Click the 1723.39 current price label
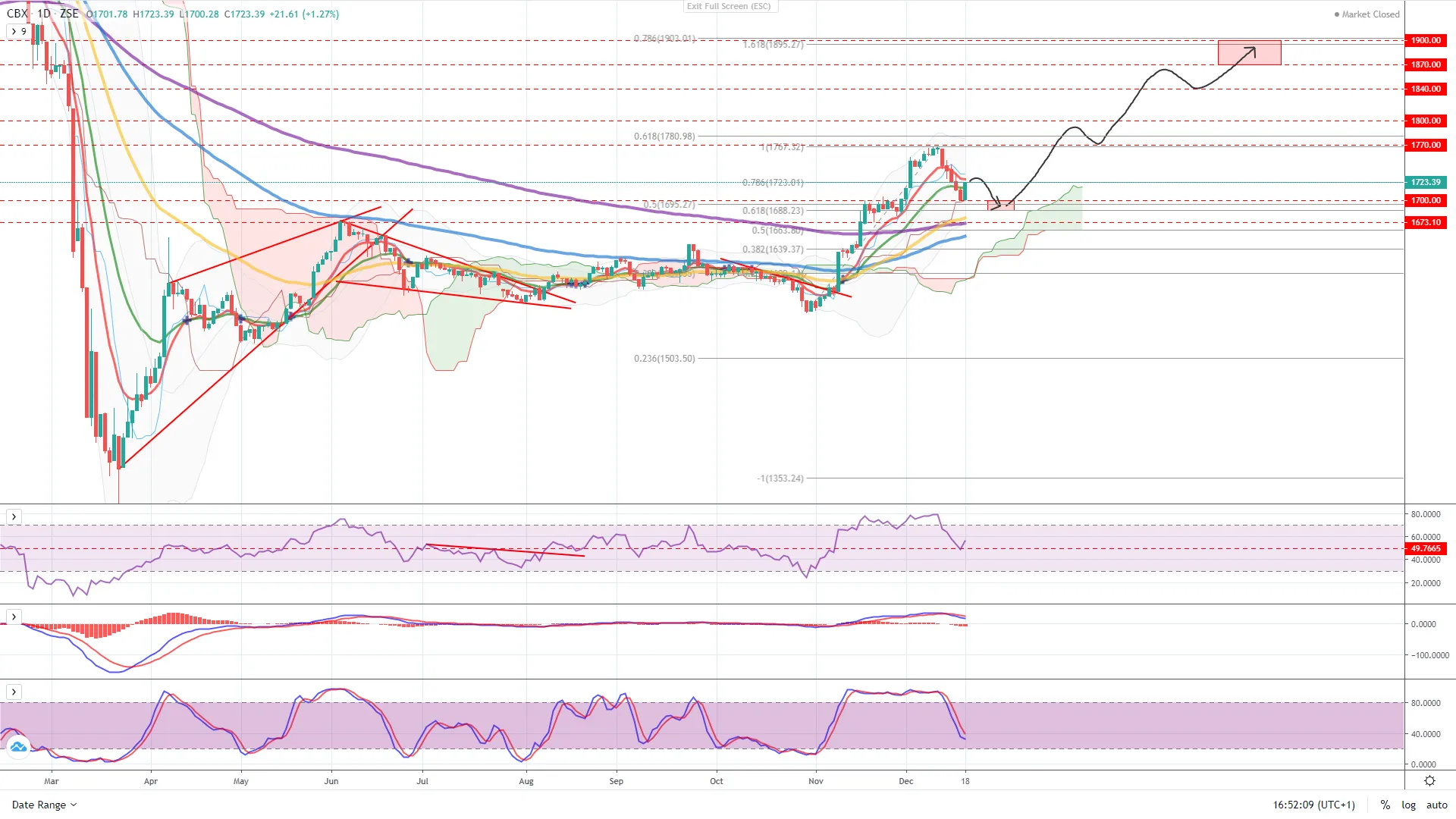 click(x=1426, y=182)
